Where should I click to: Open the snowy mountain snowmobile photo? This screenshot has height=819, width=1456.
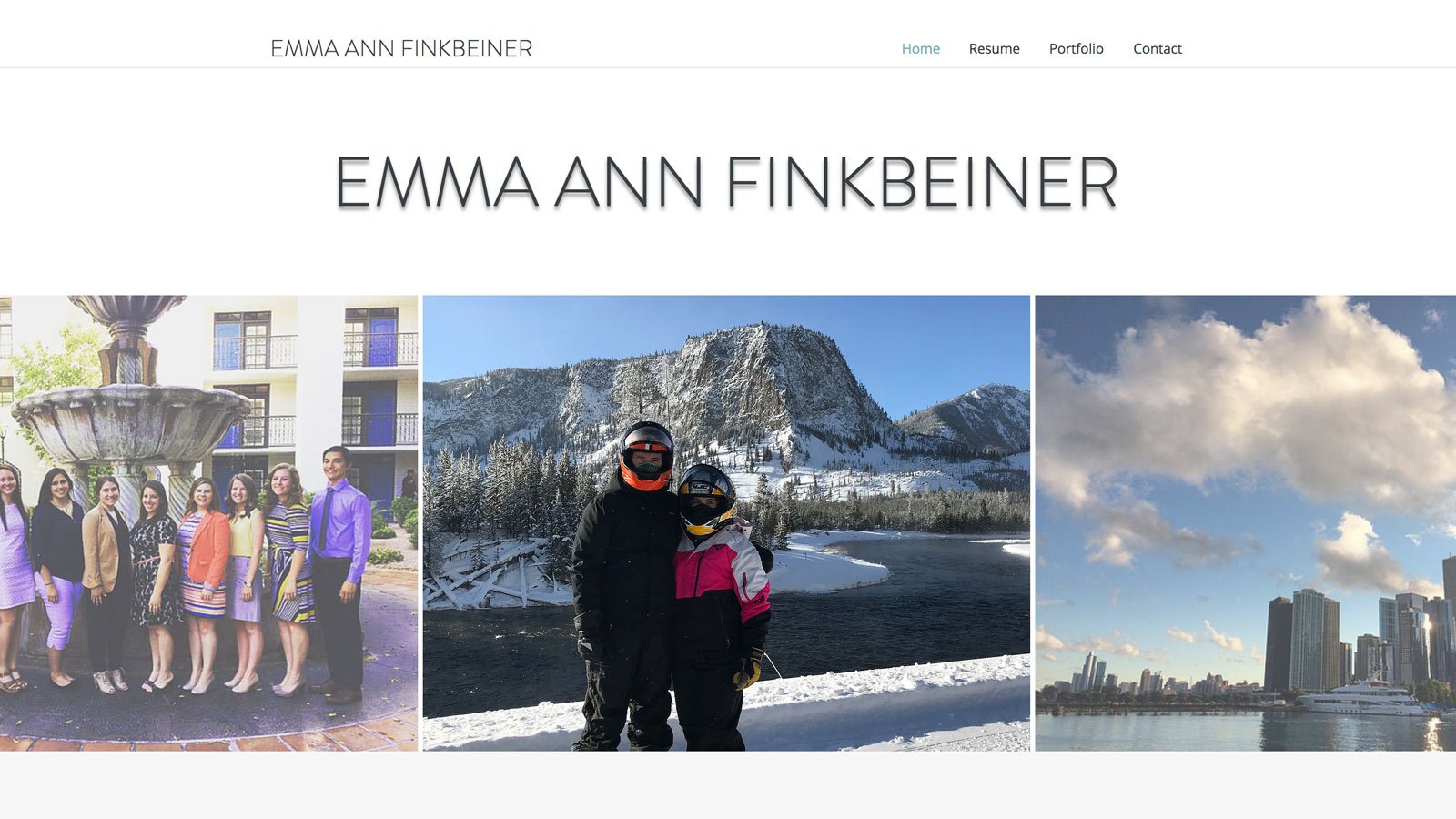pos(726,523)
